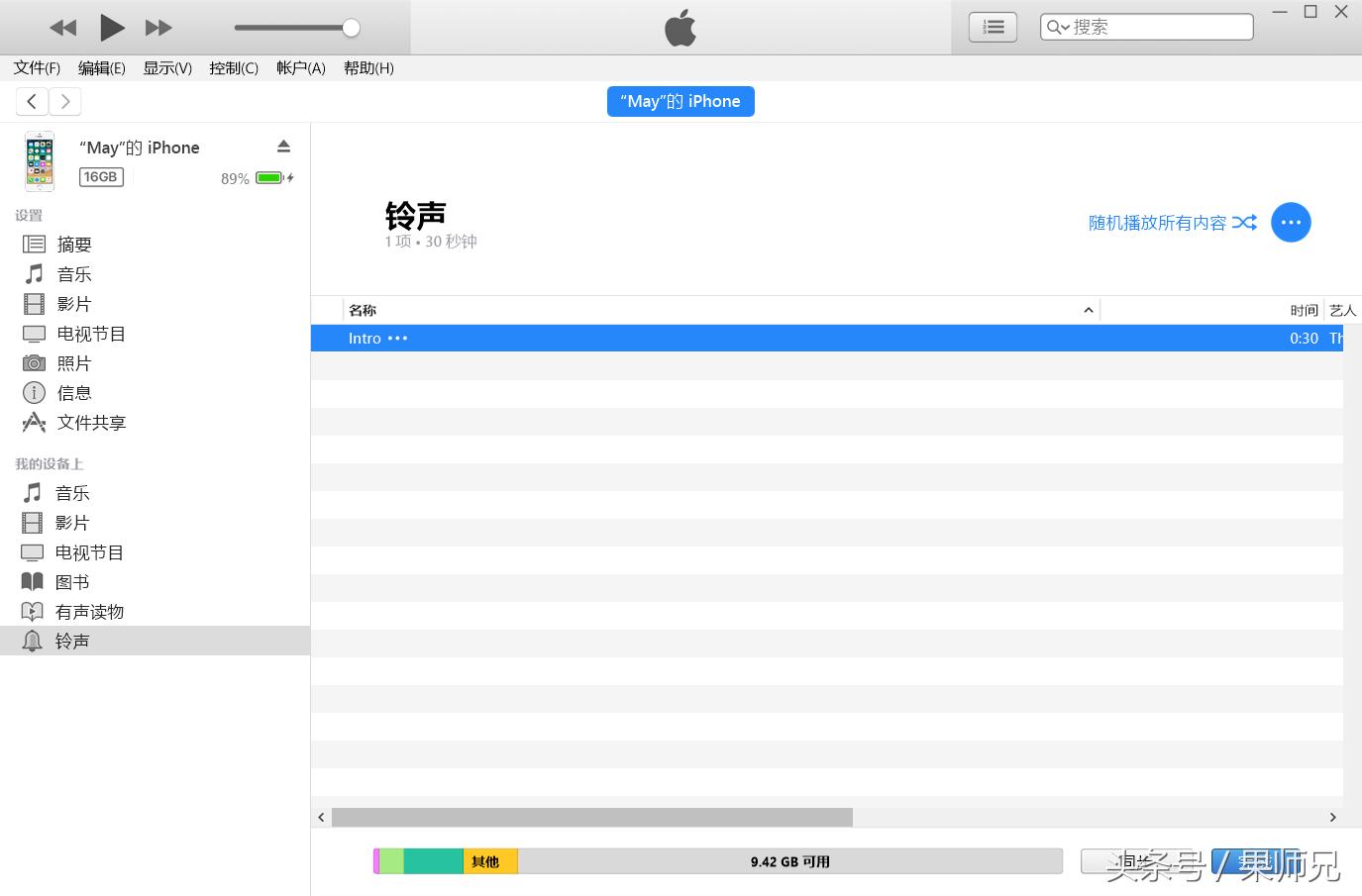Open the 文件(F) menu
The height and width of the screenshot is (896, 1362).
click(37, 67)
